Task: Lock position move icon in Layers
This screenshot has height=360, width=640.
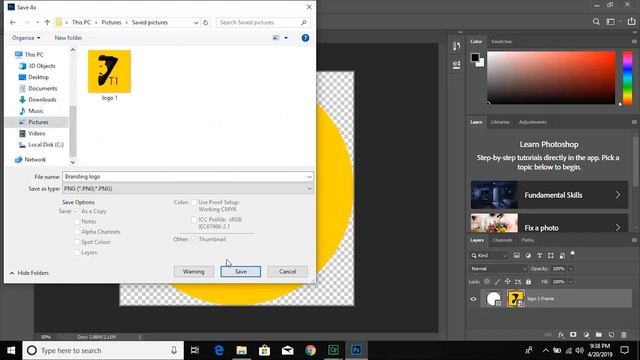Action: click(507, 282)
